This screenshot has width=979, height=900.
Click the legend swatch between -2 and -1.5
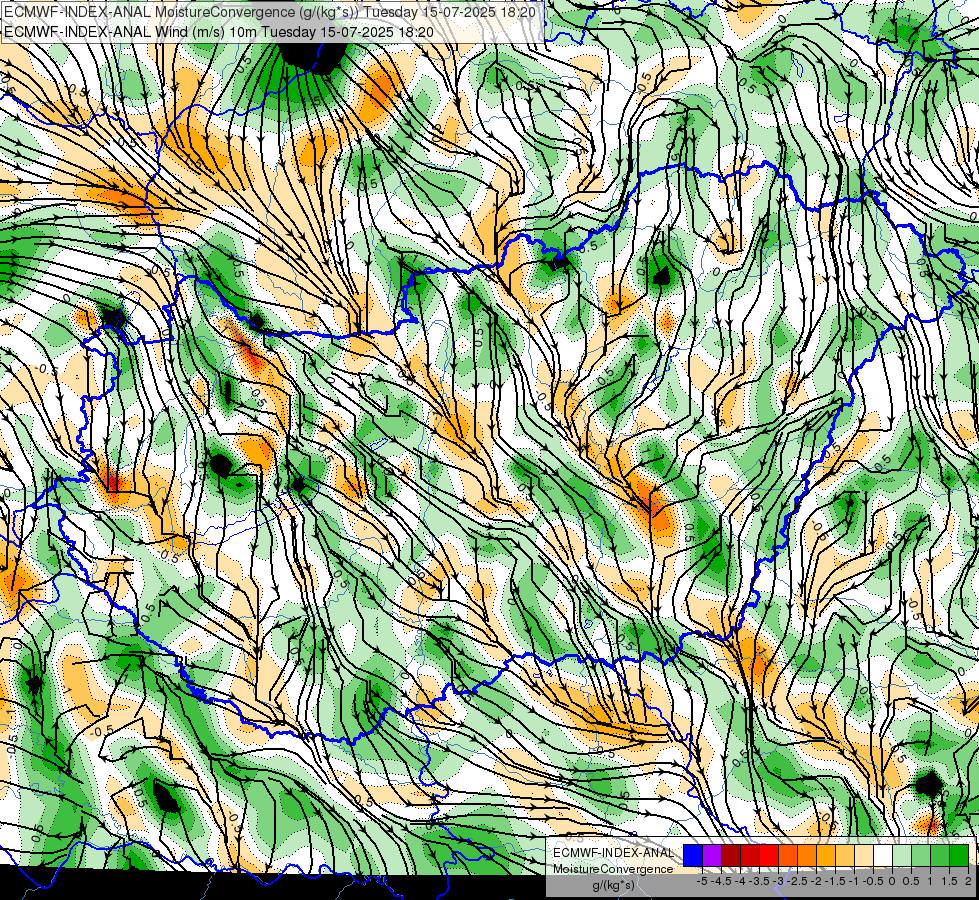[826, 856]
